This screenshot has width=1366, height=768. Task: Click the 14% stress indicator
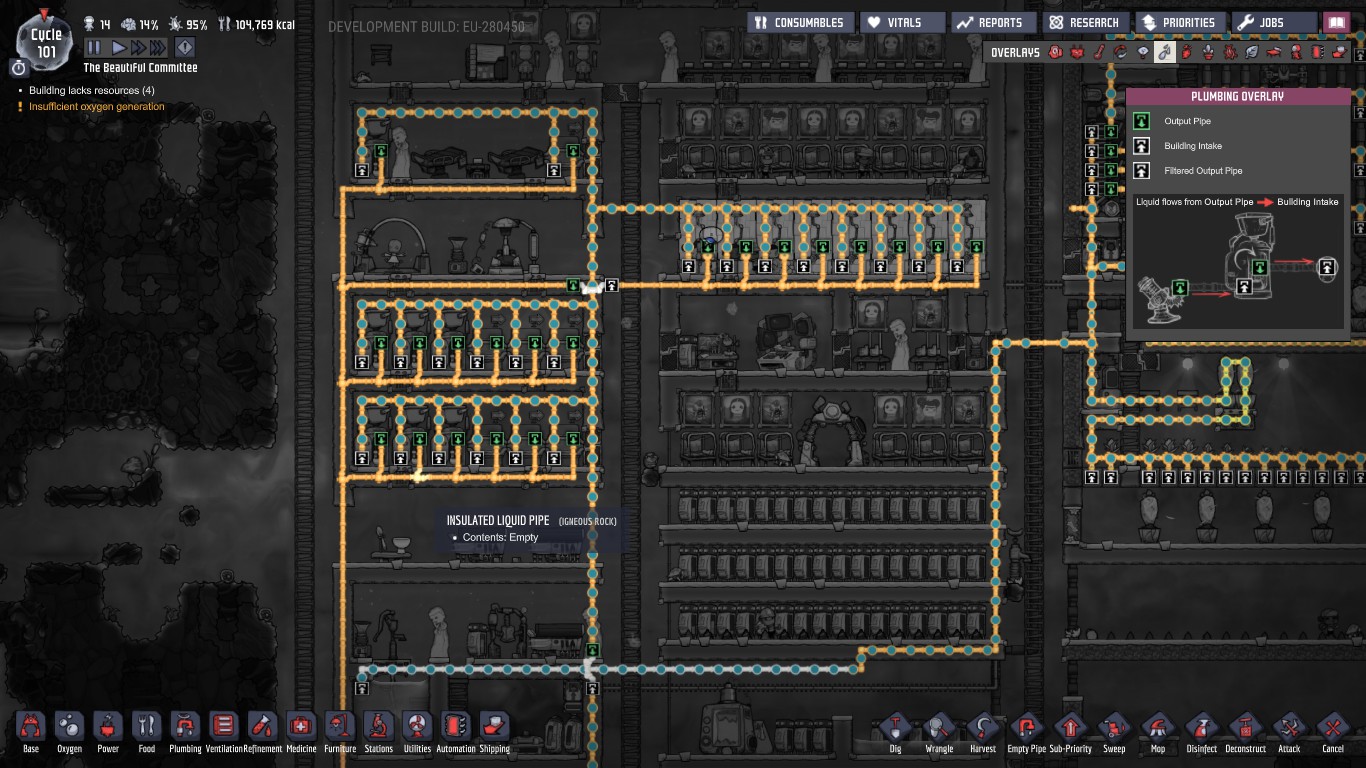[x=139, y=24]
